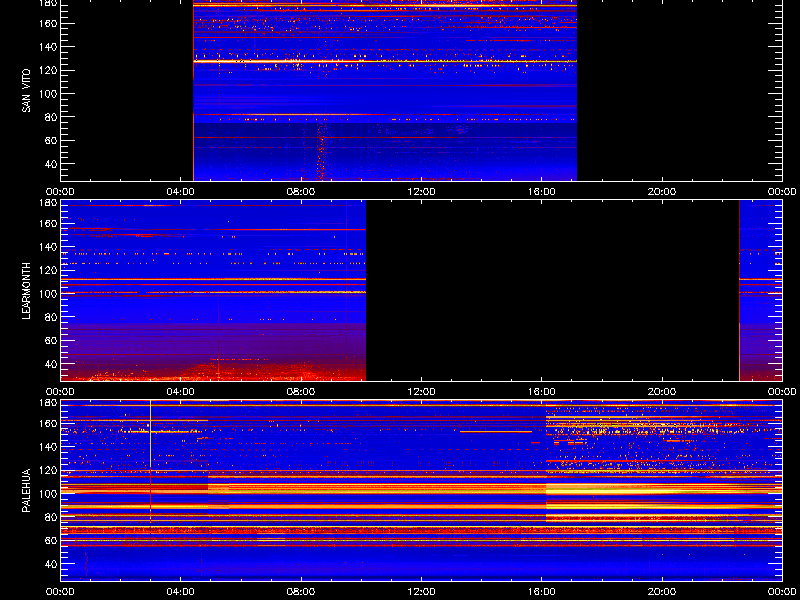The width and height of the screenshot is (800, 600).
Task: Click the bright yellow 127 MHz band in San Vito
Action: coord(385,61)
